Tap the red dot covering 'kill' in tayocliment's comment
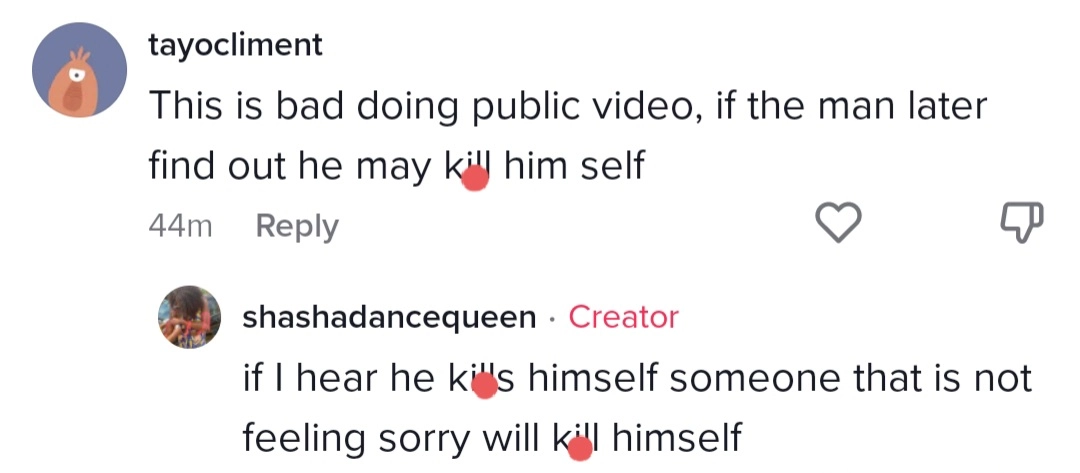This screenshot has height=473, width=1080. click(x=475, y=178)
